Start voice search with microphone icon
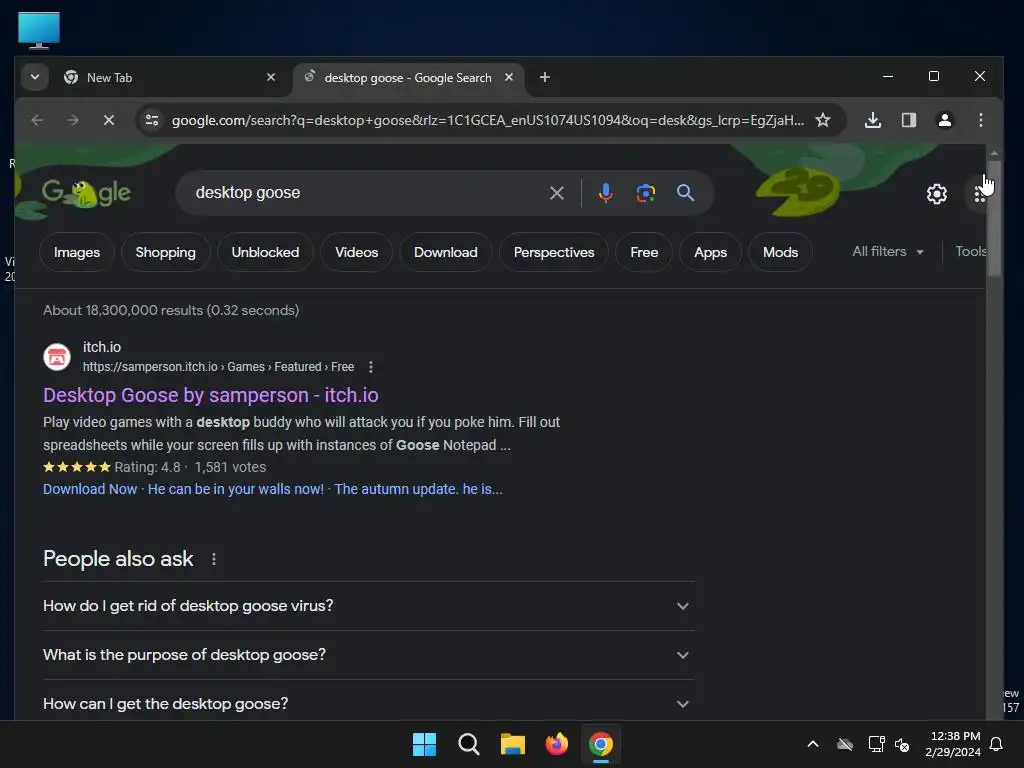 point(605,193)
